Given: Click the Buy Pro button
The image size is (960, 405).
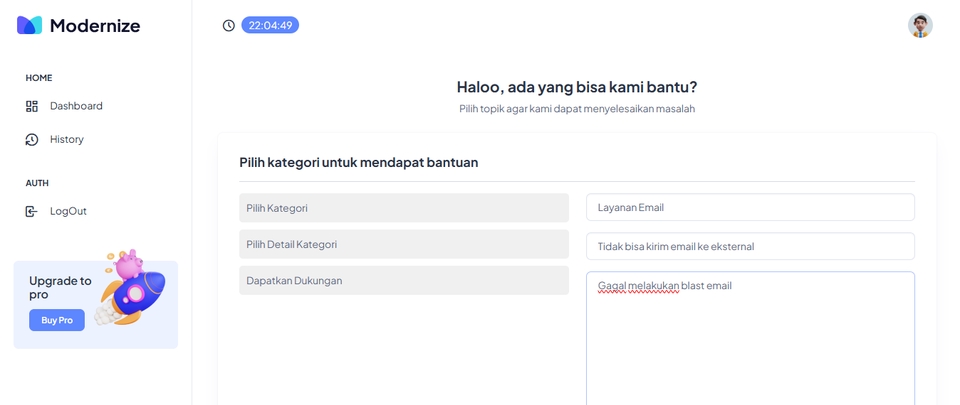Looking at the screenshot, I should pyautogui.click(x=57, y=320).
